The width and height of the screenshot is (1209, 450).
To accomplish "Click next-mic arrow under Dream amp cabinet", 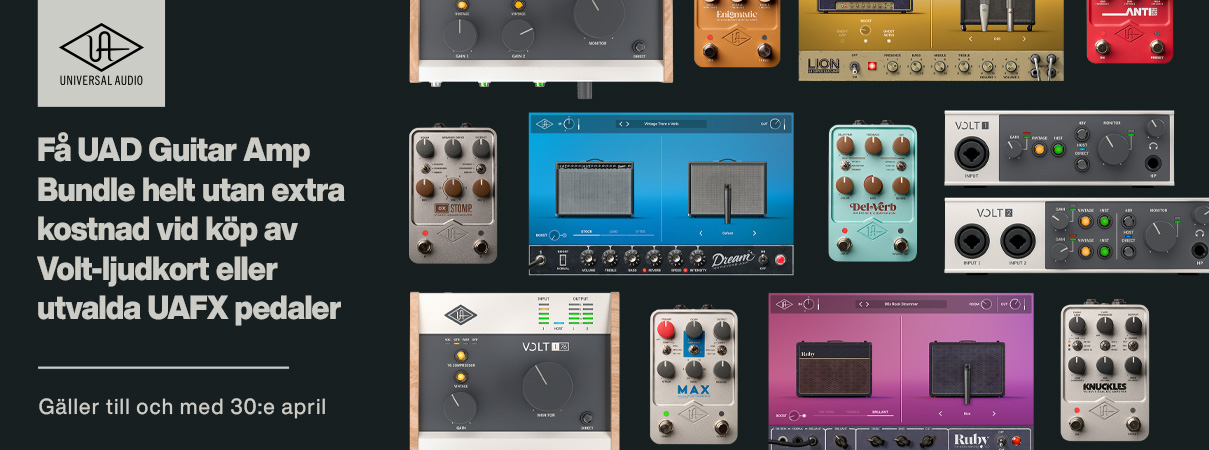I will point(753,232).
